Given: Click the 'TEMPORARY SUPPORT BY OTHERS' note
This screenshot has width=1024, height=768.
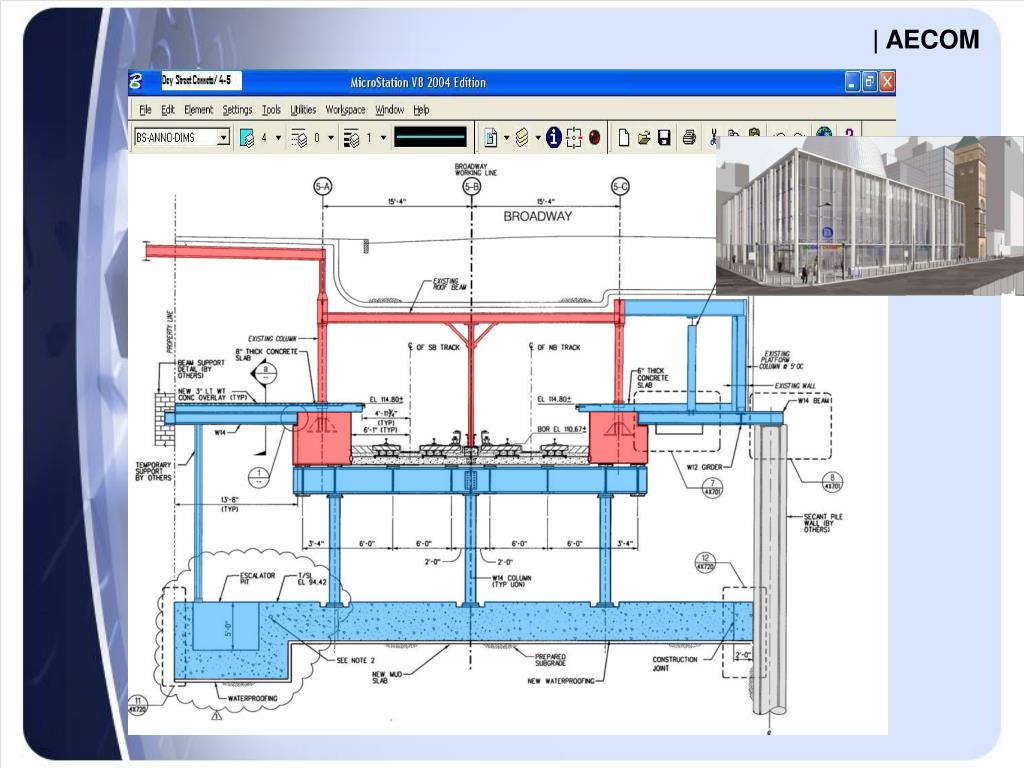Looking at the screenshot, I should [153, 472].
